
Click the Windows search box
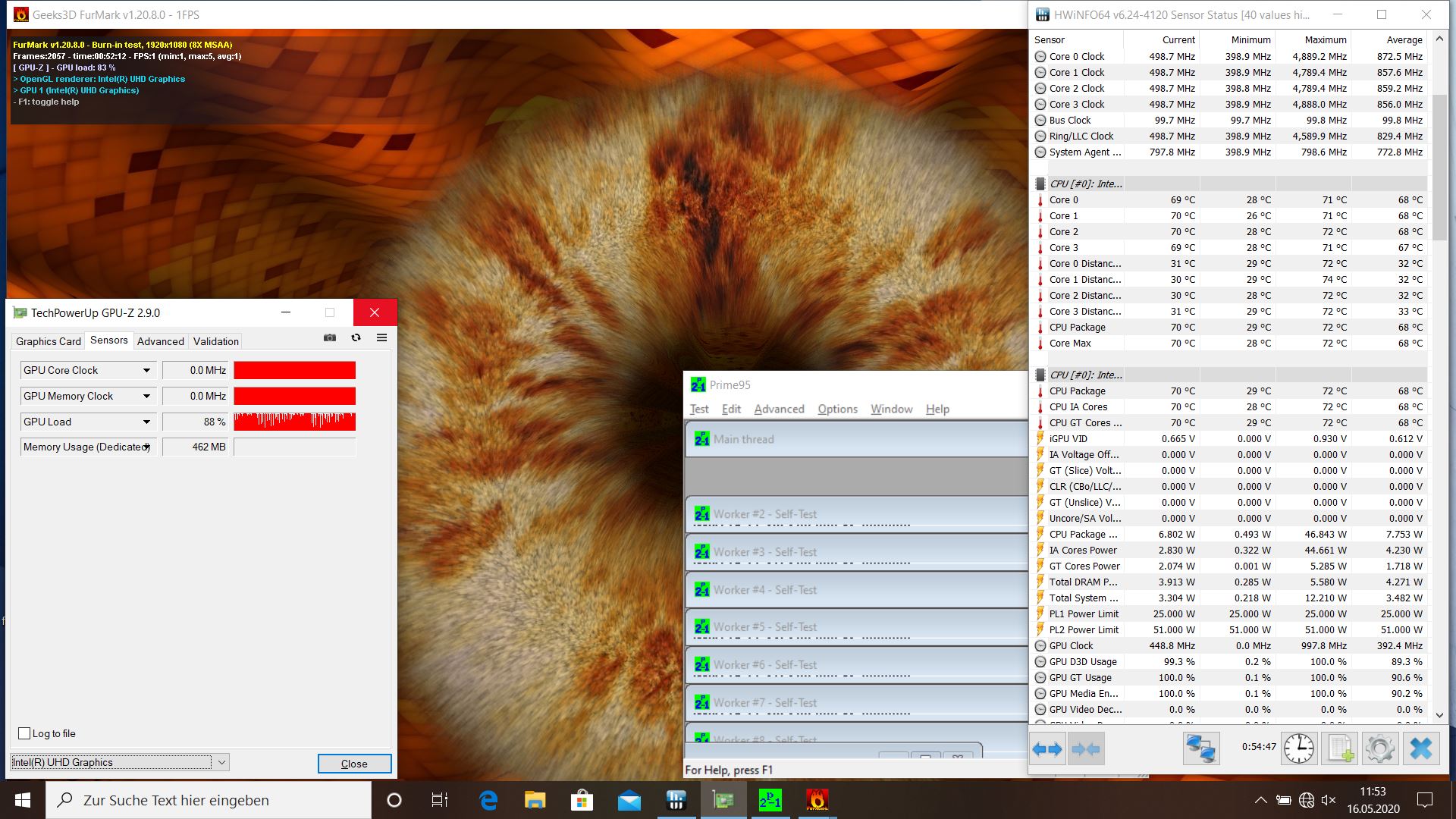click(x=209, y=800)
